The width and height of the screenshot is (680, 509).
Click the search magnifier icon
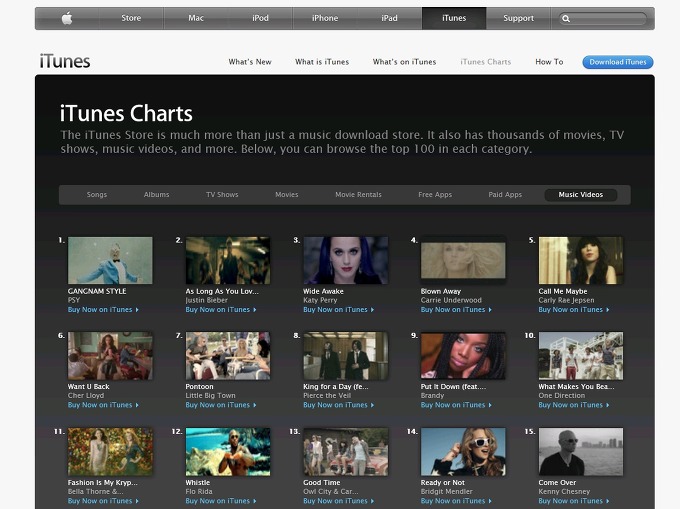tap(566, 18)
